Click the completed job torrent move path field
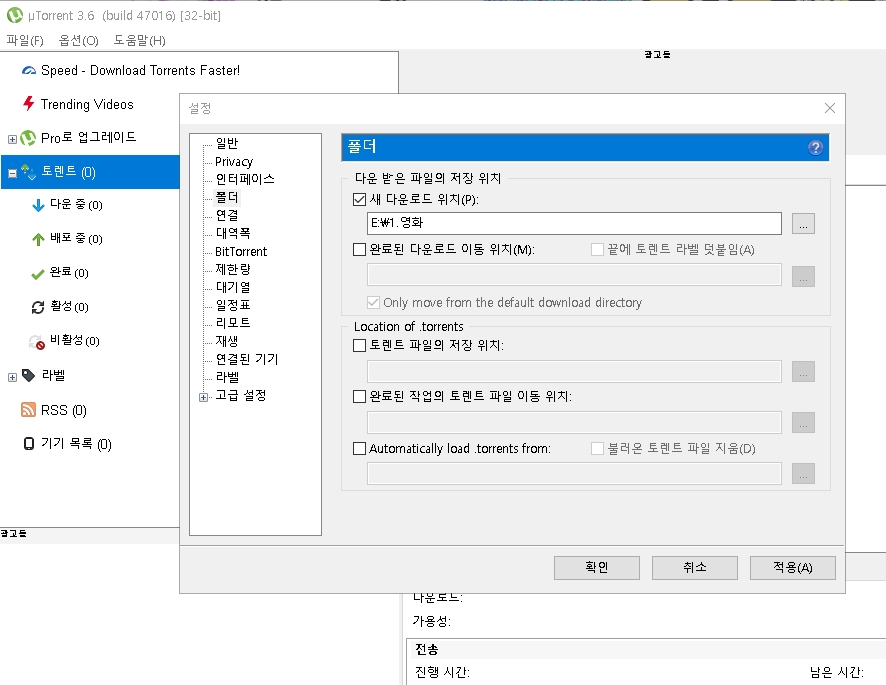The width and height of the screenshot is (886, 685). 574,423
